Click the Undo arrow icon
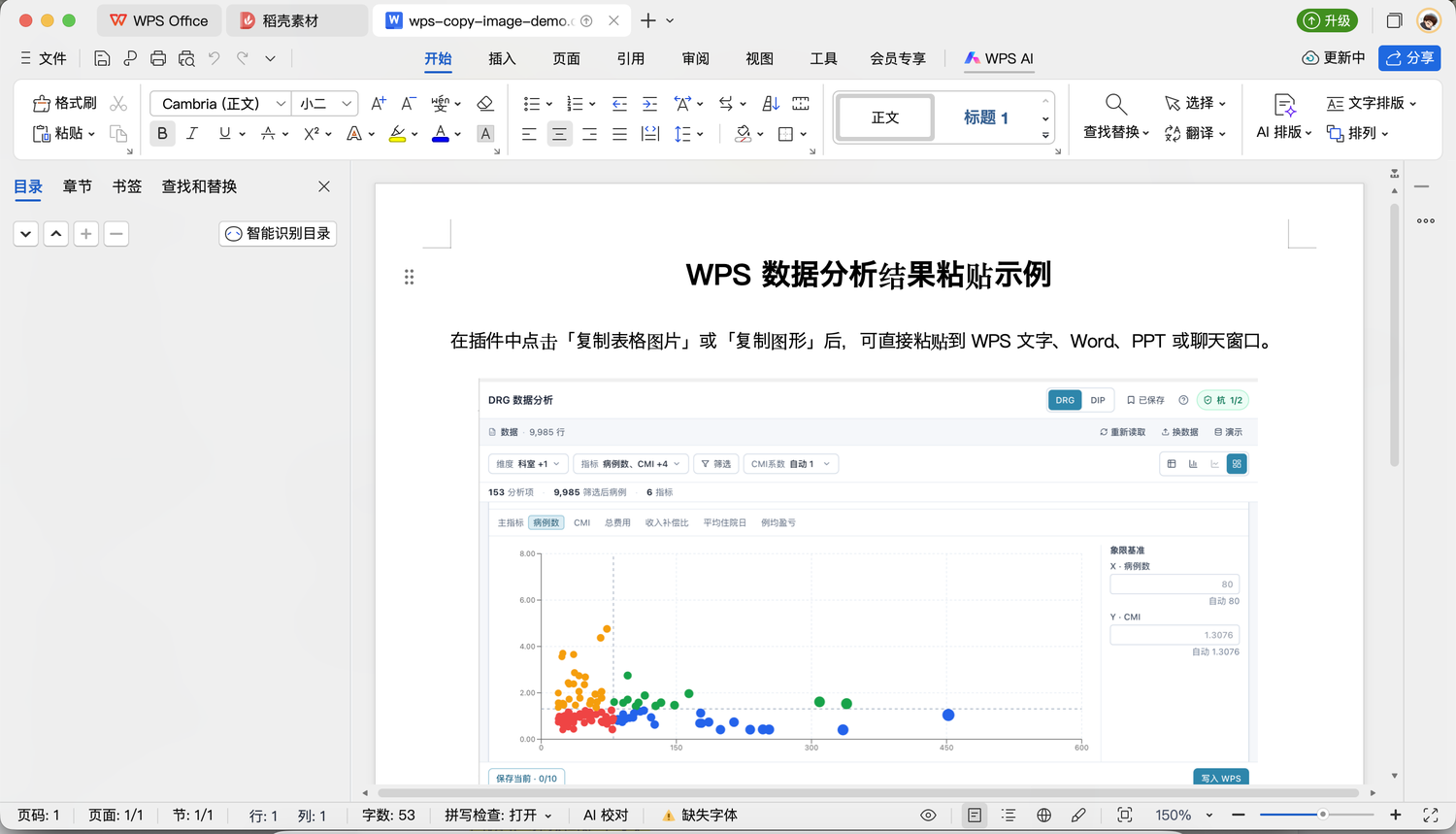The height and width of the screenshot is (834, 1456). point(215,58)
